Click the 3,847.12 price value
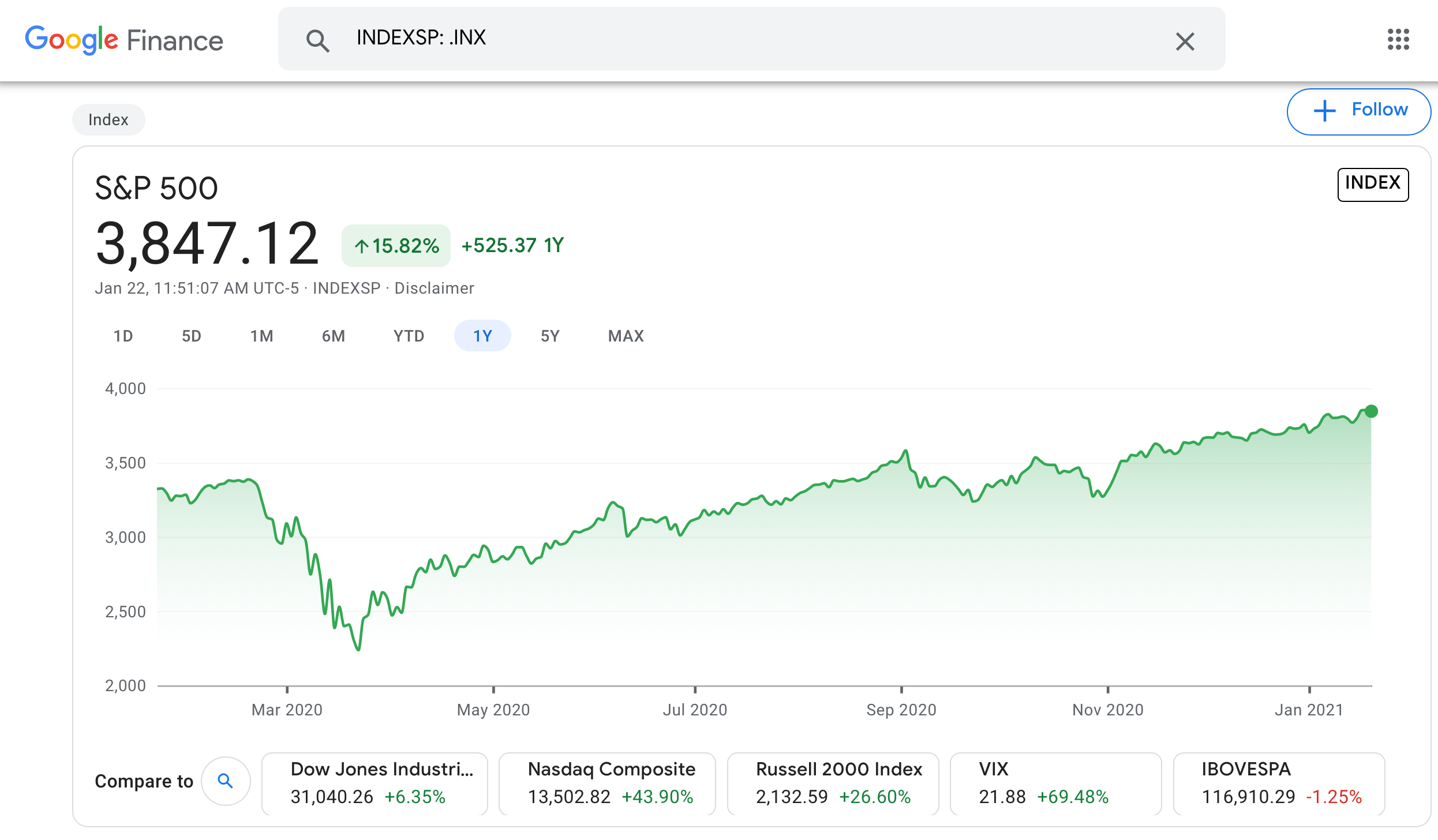 pyautogui.click(x=207, y=243)
